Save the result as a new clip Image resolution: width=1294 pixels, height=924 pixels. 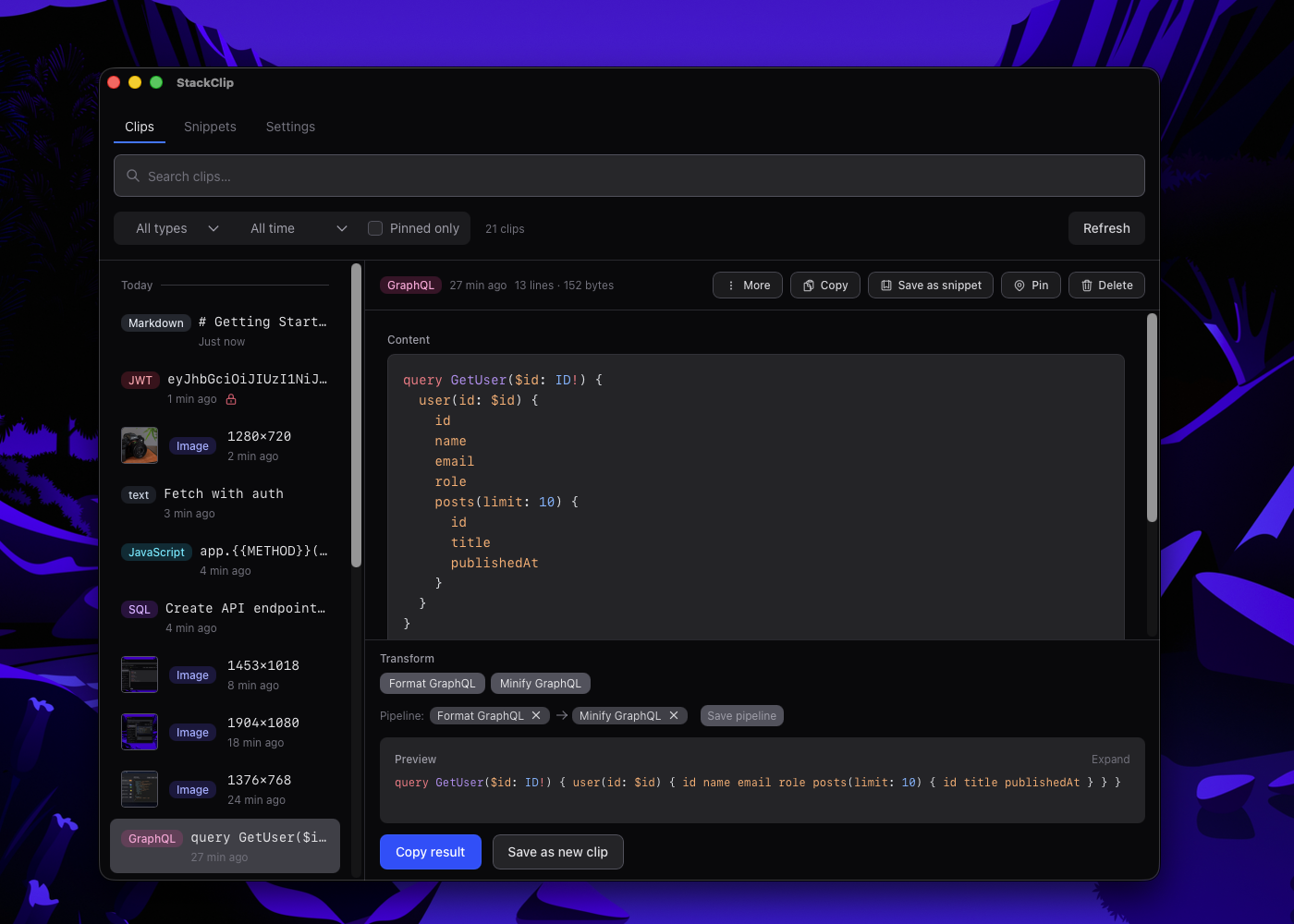[557, 851]
